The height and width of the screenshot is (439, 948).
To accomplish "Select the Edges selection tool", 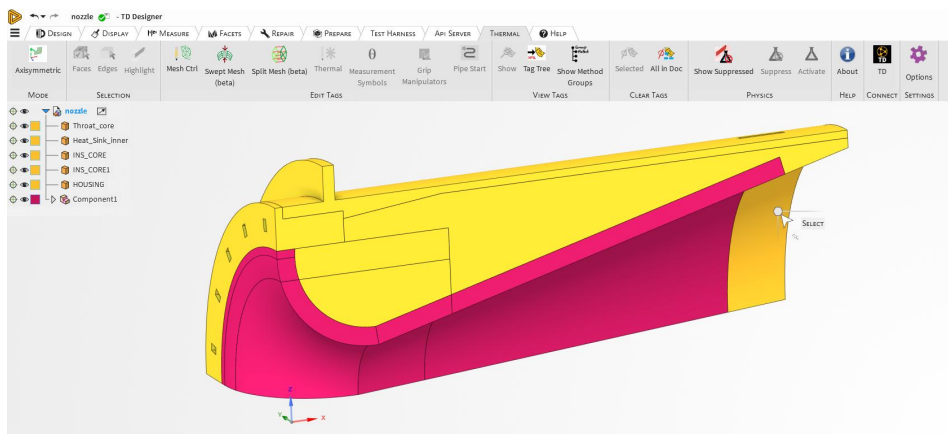I will coord(107,59).
